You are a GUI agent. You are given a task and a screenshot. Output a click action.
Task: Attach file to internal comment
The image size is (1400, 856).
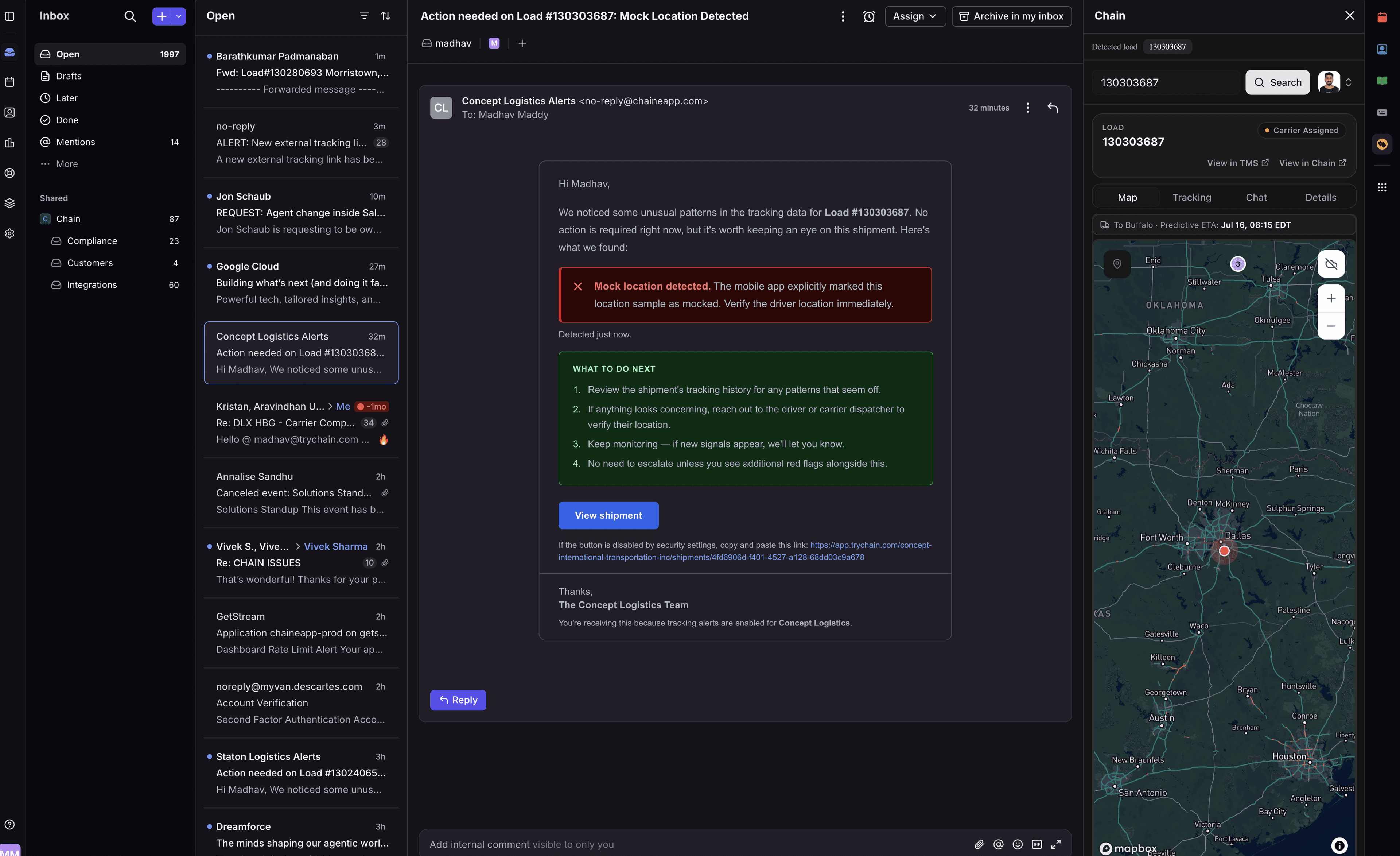tap(979, 844)
